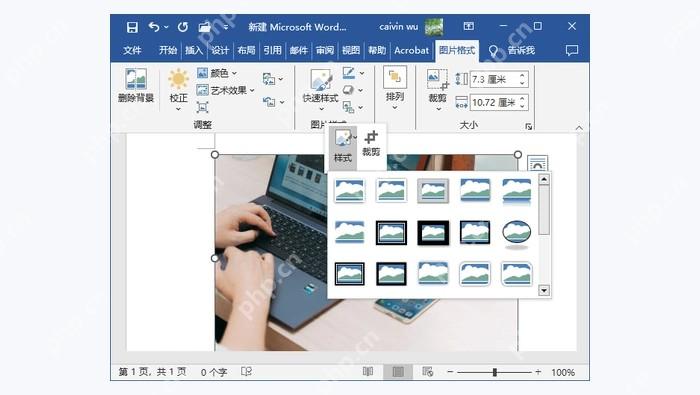The width and height of the screenshot is (700, 395).
Task: Click the Save icon in the title bar
Action: [132, 27]
